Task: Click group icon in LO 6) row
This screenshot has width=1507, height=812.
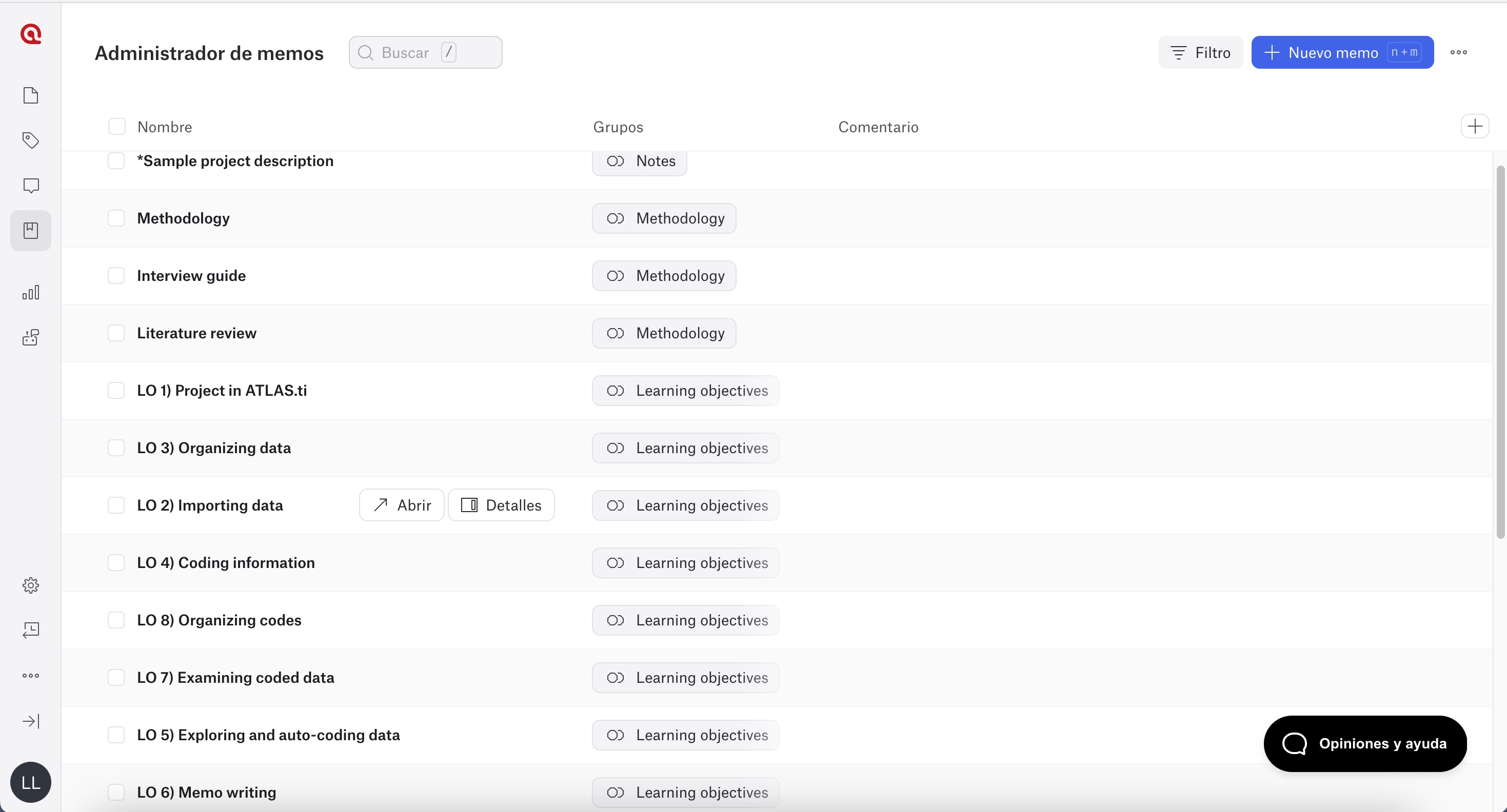Action: tap(616, 793)
